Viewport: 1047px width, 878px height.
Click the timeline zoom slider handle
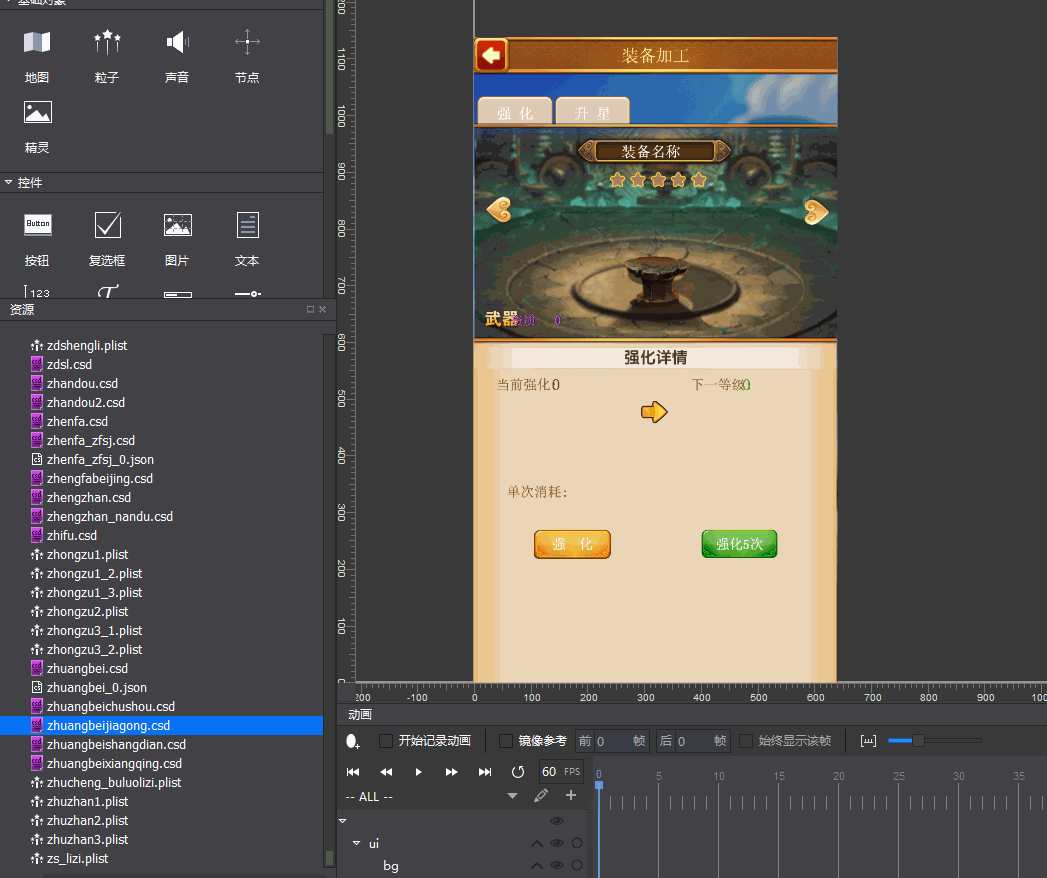click(x=918, y=741)
